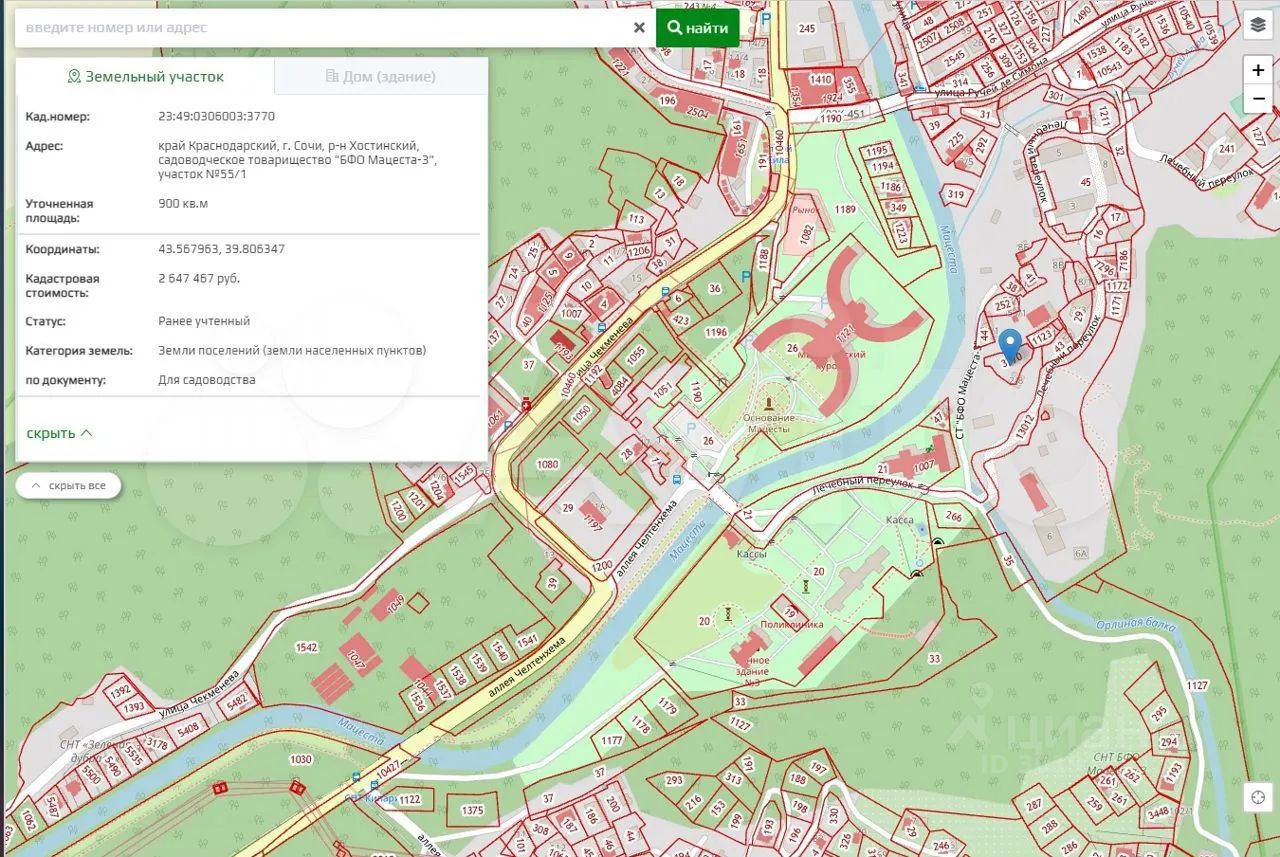
Task: Zoom in on the map
Action: click(x=1257, y=70)
